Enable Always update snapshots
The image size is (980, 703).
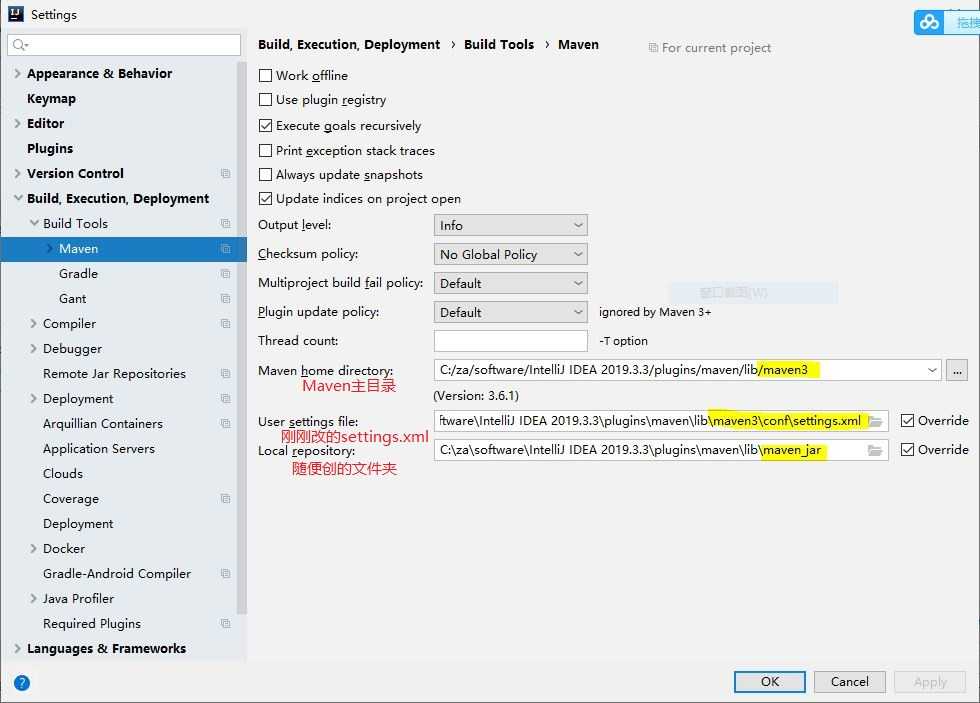tap(266, 174)
